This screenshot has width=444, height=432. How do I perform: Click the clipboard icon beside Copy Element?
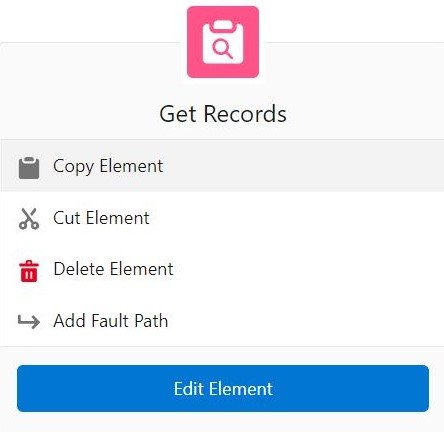[29, 168]
